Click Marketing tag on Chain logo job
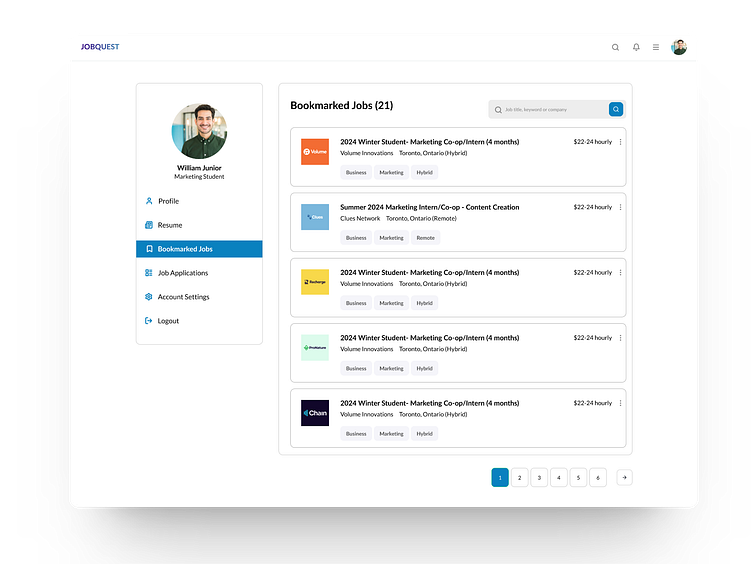This screenshot has width=752, height=564. 391,434
